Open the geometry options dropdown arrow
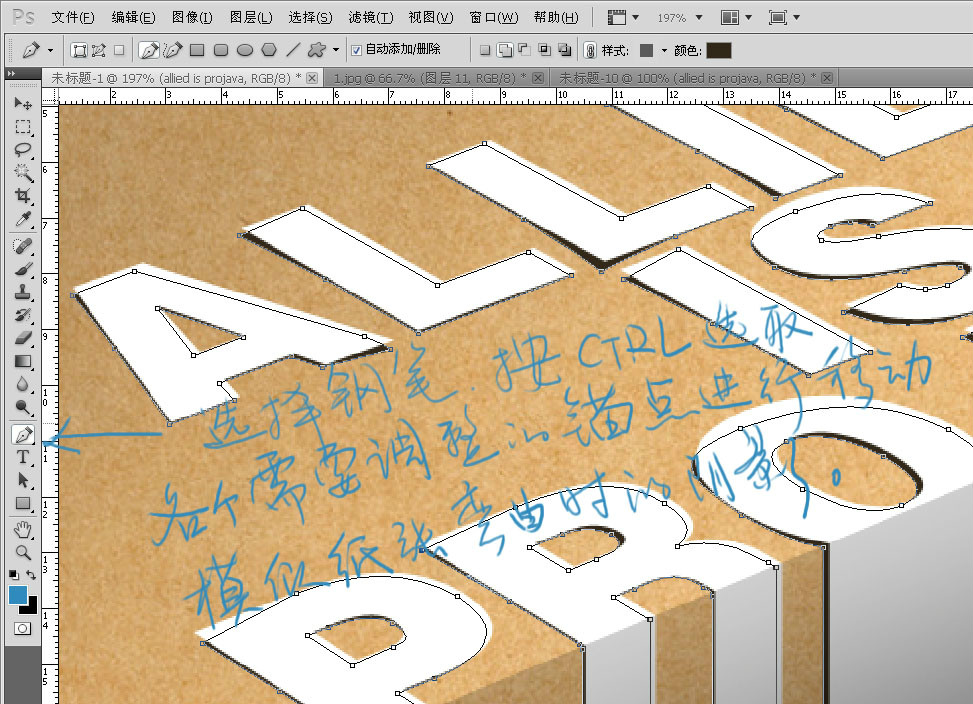 tap(336, 50)
